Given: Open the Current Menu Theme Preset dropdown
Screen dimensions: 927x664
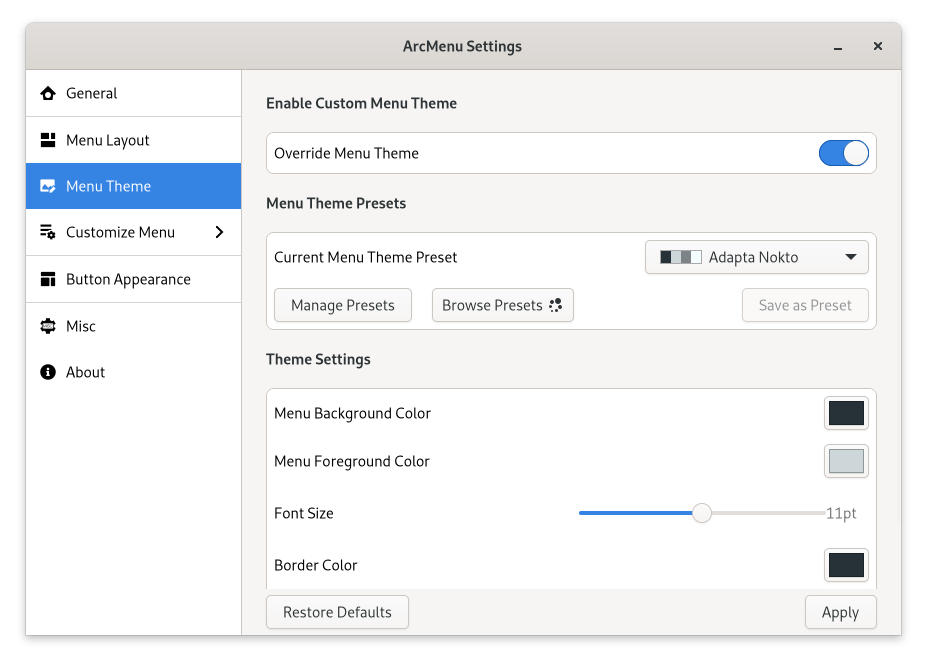Looking at the screenshot, I should (756, 257).
